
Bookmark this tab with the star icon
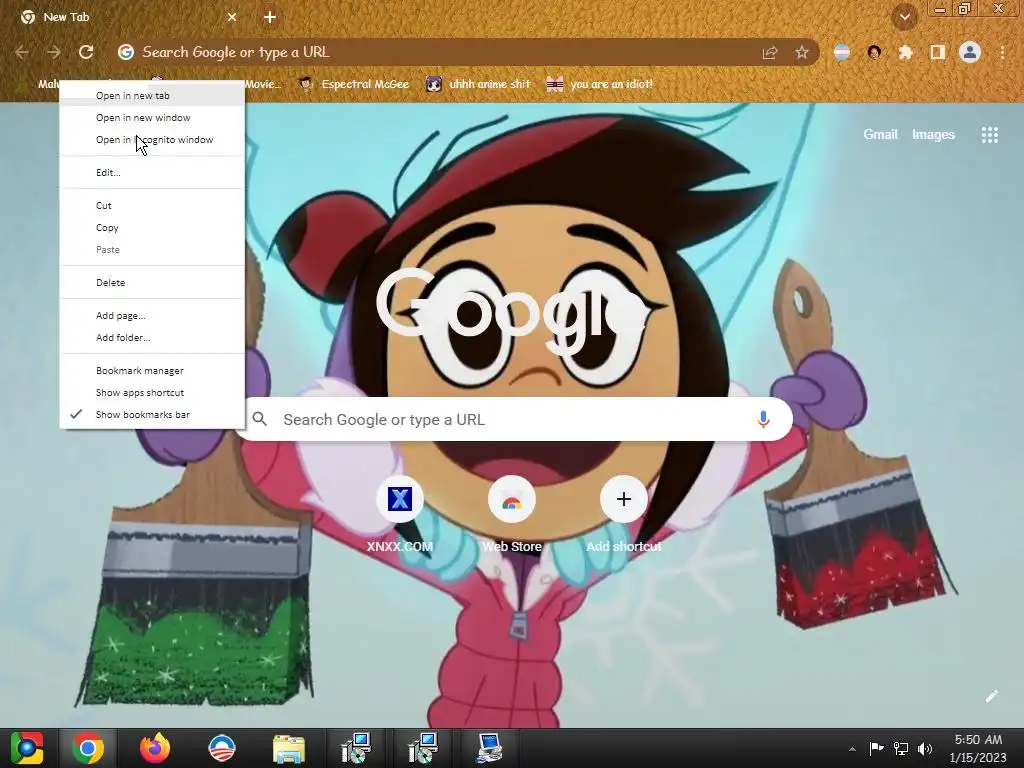pos(802,52)
